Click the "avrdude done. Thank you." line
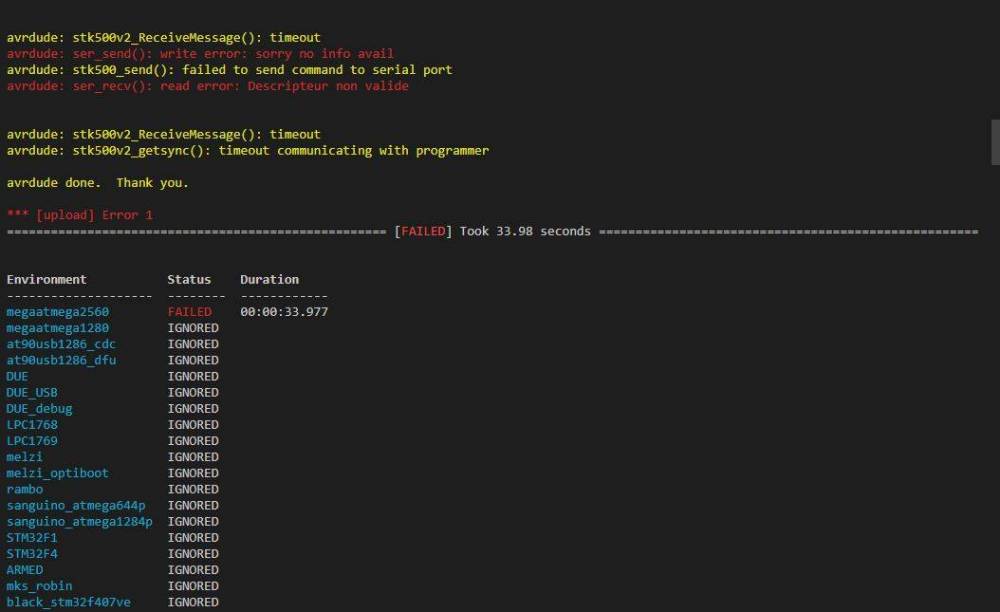Image resolution: width=1000 pixels, height=612 pixels. click(x=97, y=183)
